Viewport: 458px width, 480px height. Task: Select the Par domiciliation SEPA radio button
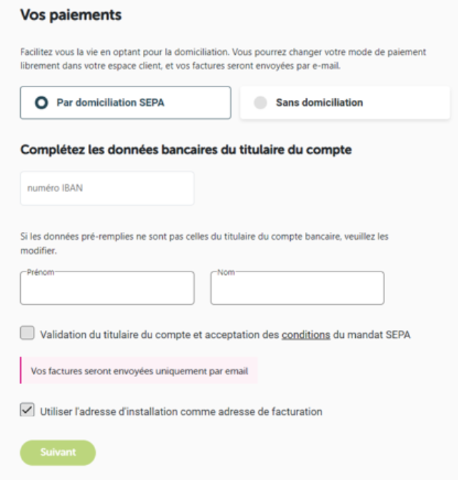(x=42, y=103)
